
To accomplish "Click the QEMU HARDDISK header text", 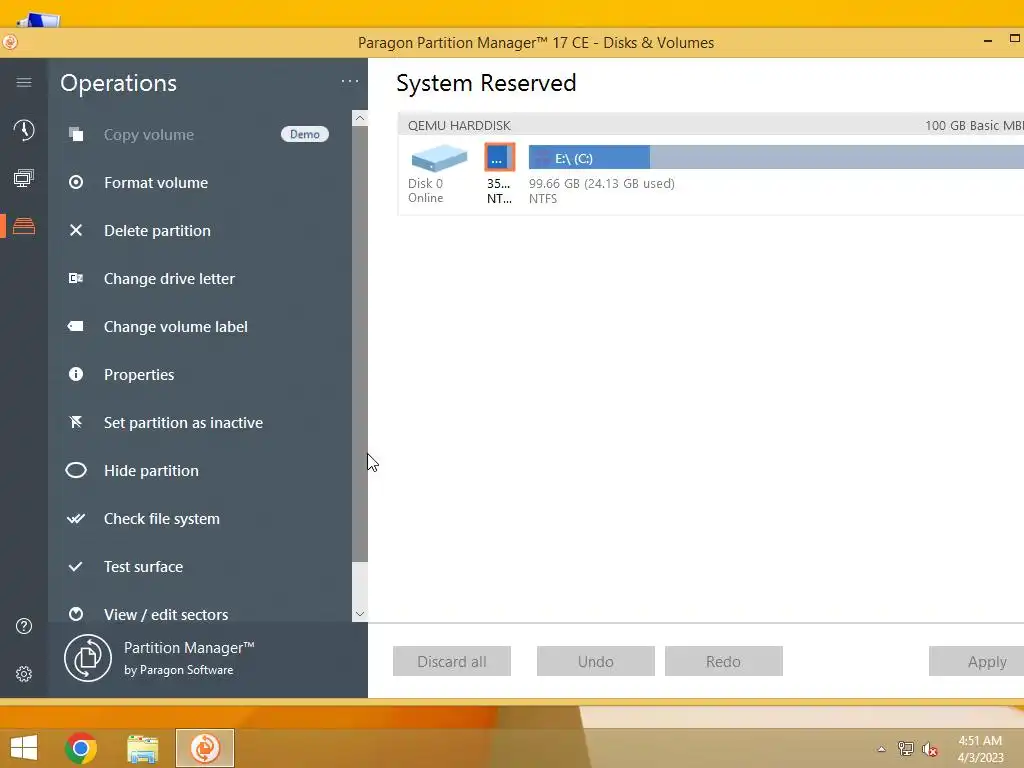I will pos(459,125).
